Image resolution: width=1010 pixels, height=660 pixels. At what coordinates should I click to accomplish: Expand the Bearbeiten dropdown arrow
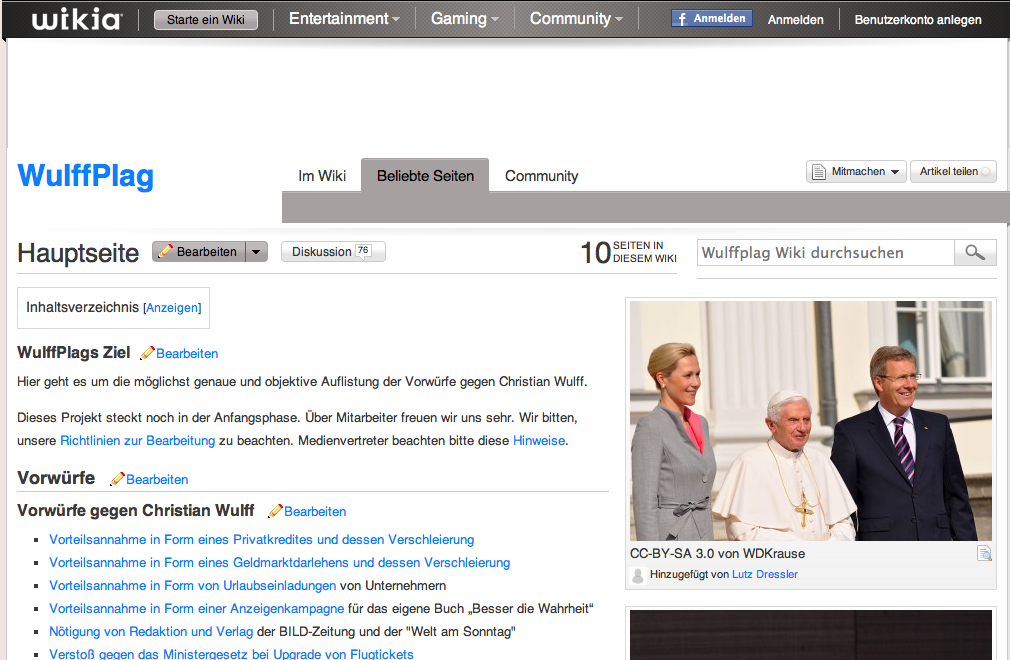[x=257, y=252]
